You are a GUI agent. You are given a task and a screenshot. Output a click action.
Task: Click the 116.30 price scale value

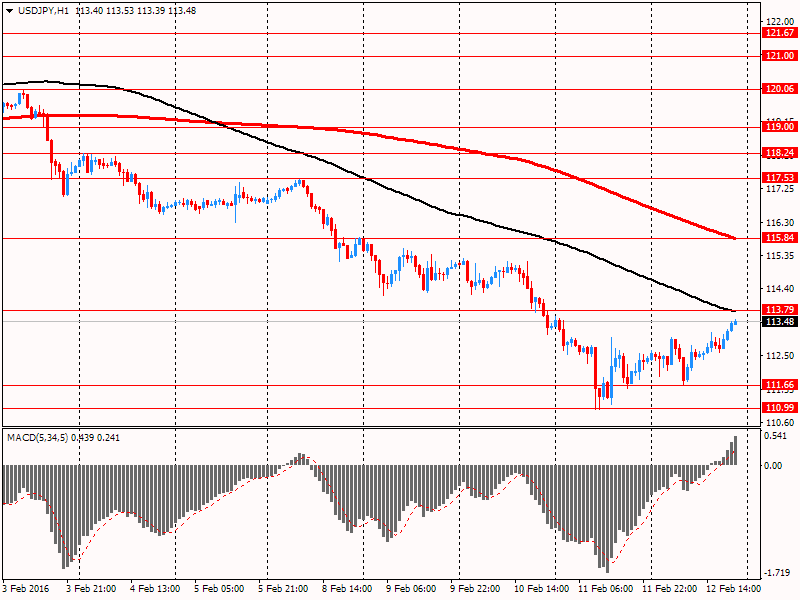780,222
